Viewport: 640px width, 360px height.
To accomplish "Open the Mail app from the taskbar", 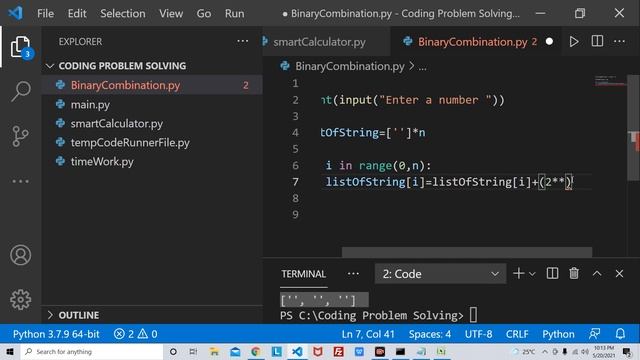I will (235, 351).
